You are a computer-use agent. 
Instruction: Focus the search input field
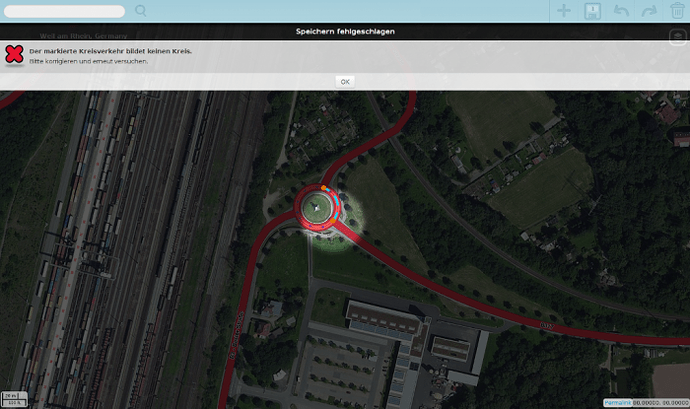pos(65,11)
